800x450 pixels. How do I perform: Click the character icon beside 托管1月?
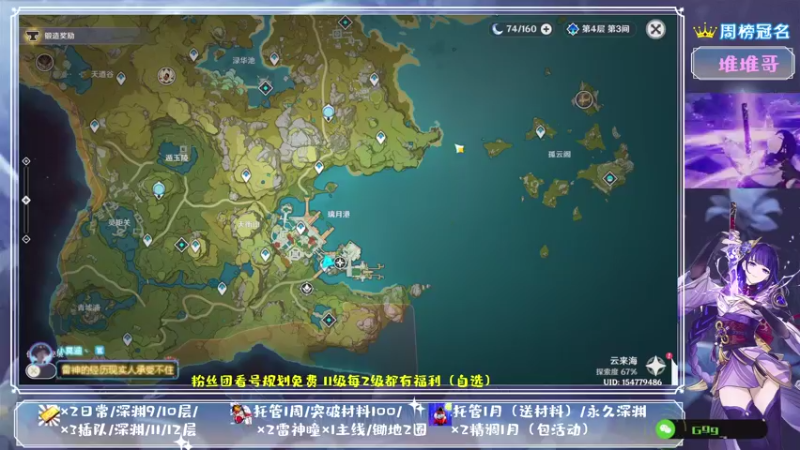coord(439,414)
